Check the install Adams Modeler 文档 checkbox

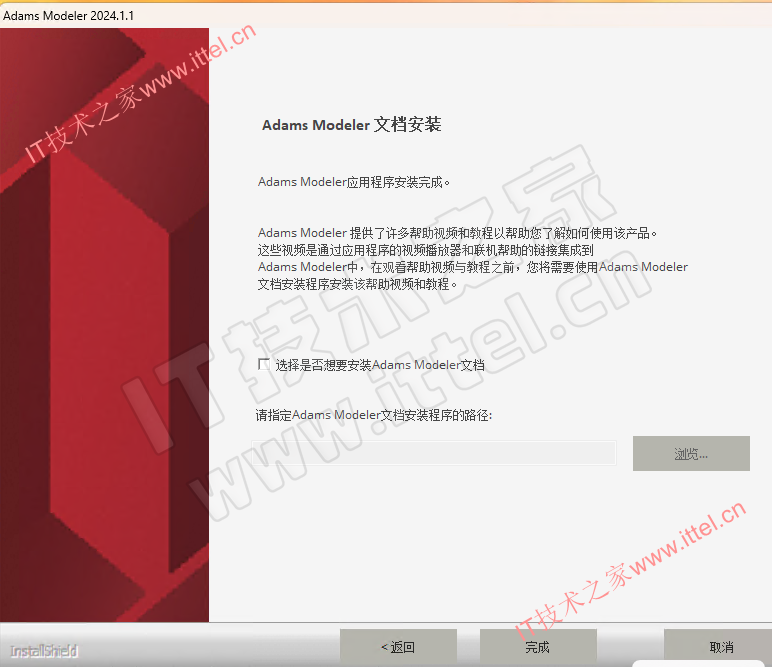click(264, 364)
